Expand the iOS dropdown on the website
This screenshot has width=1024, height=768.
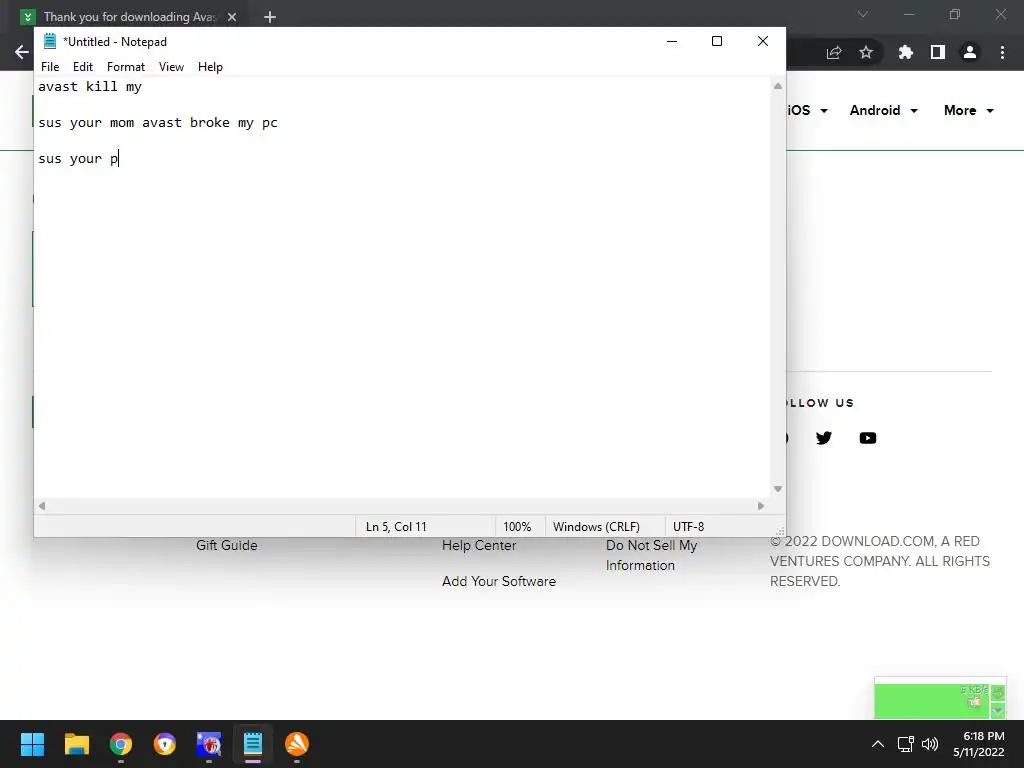click(x=807, y=110)
